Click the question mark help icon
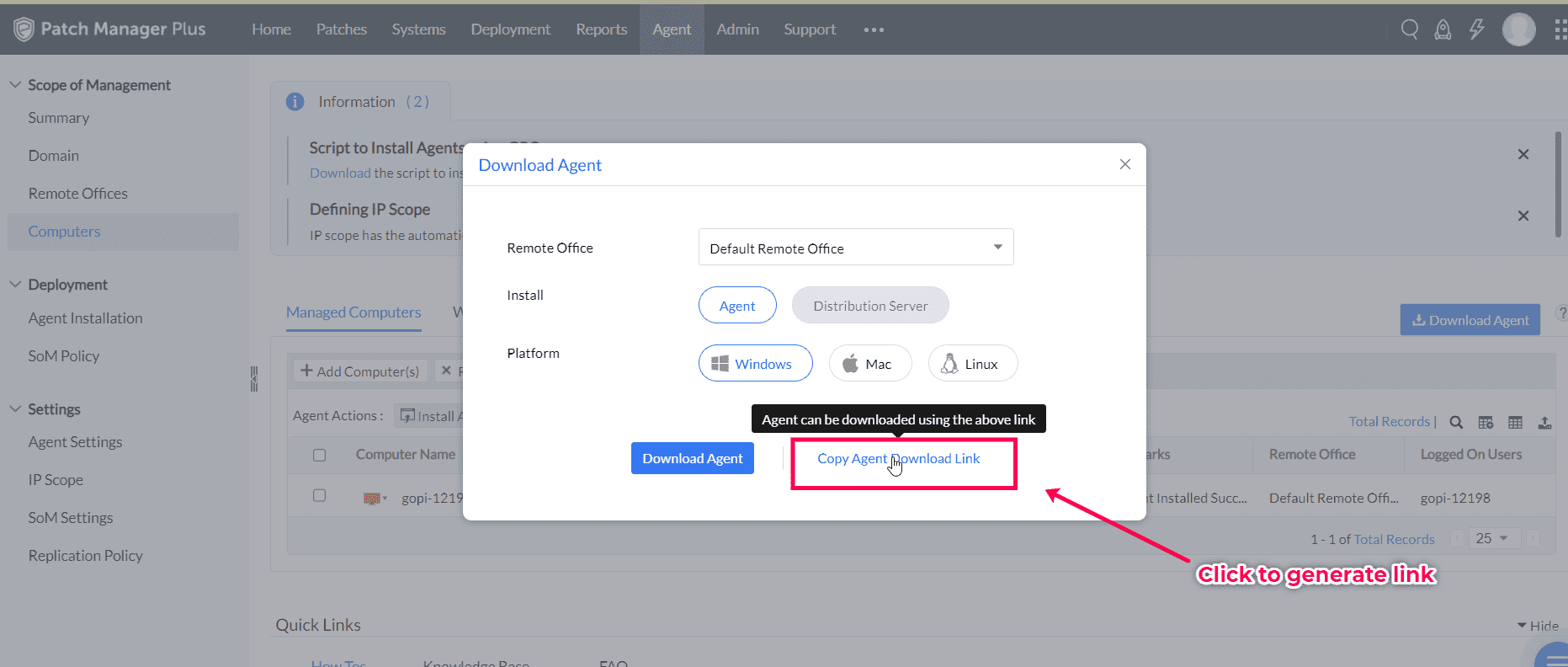Screen dimensions: 1568x667 (x=1561, y=313)
